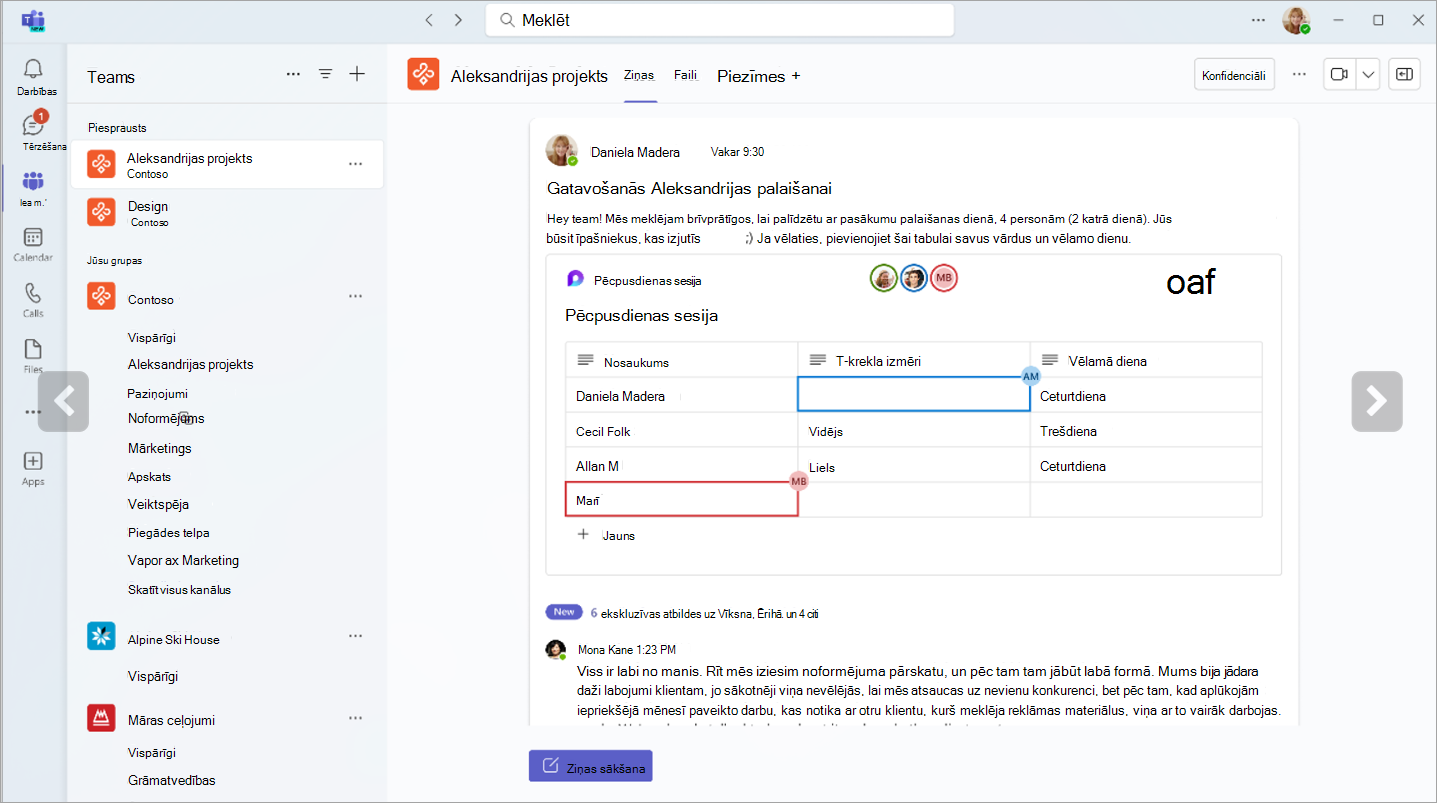Click Daniela Madera's post avatar

[561, 150]
